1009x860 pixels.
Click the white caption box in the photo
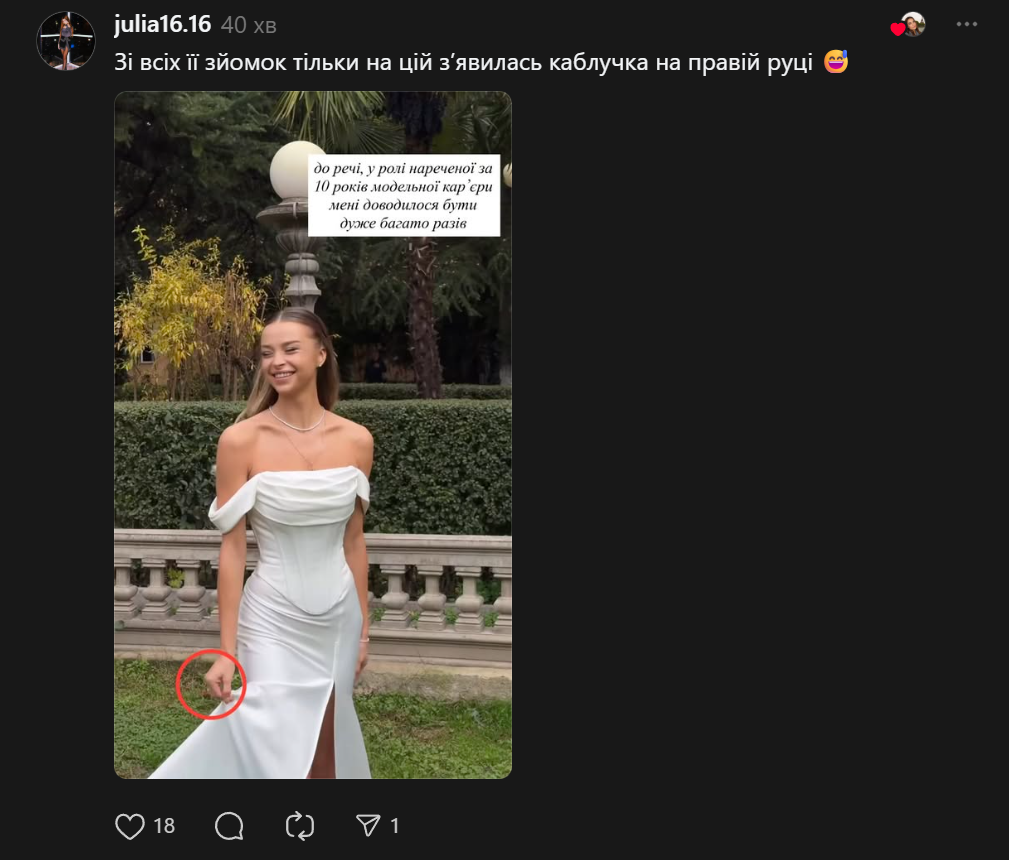[x=403, y=195]
